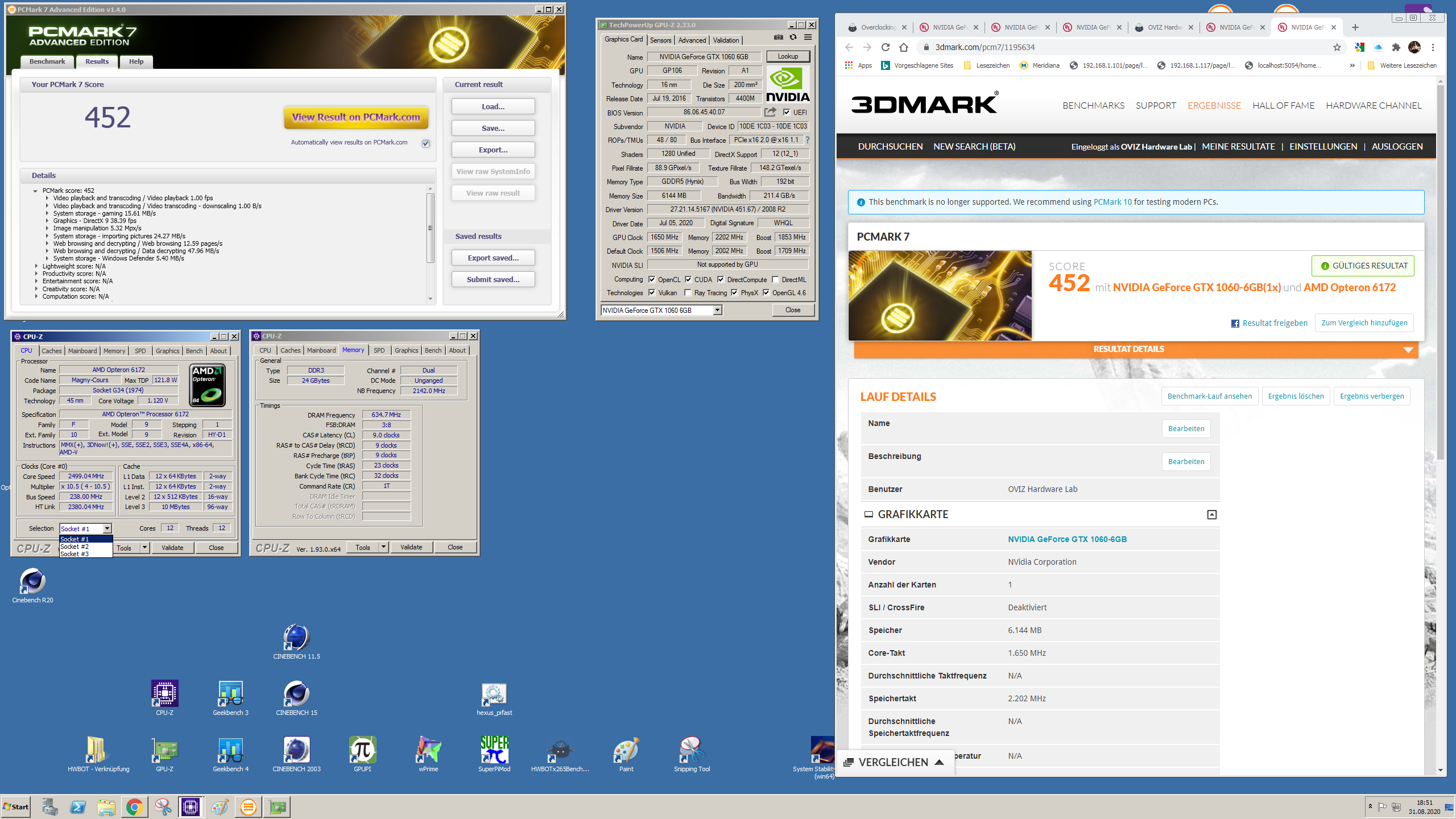The width and height of the screenshot is (1456, 819).
Task: Toggle the DirectML checkbox in GPU-Z
Action: coord(775,279)
